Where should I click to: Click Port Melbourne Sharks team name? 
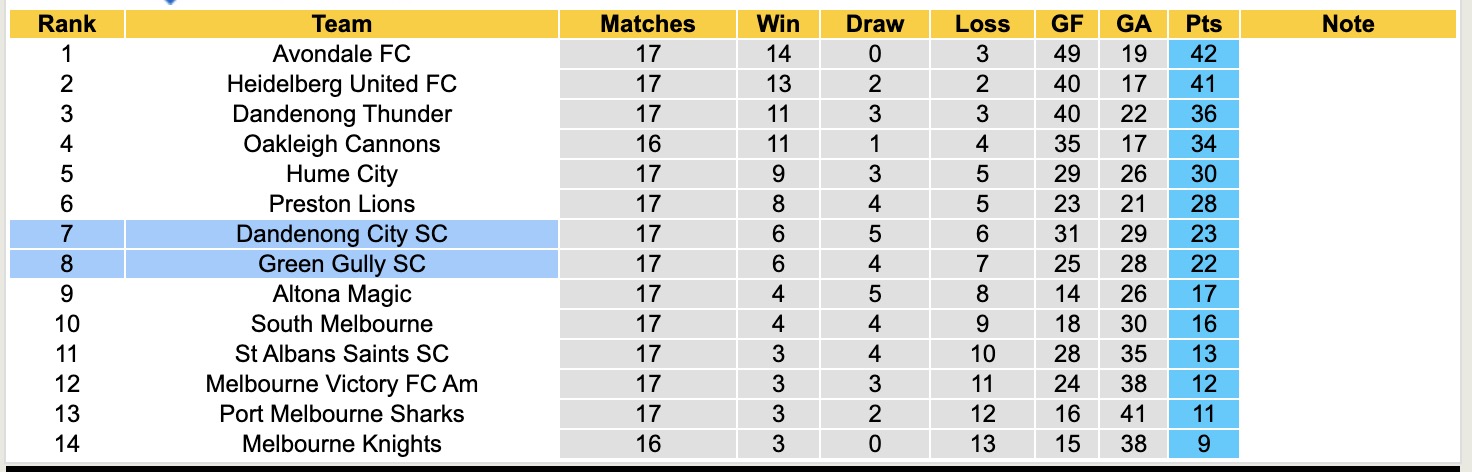pos(341,414)
